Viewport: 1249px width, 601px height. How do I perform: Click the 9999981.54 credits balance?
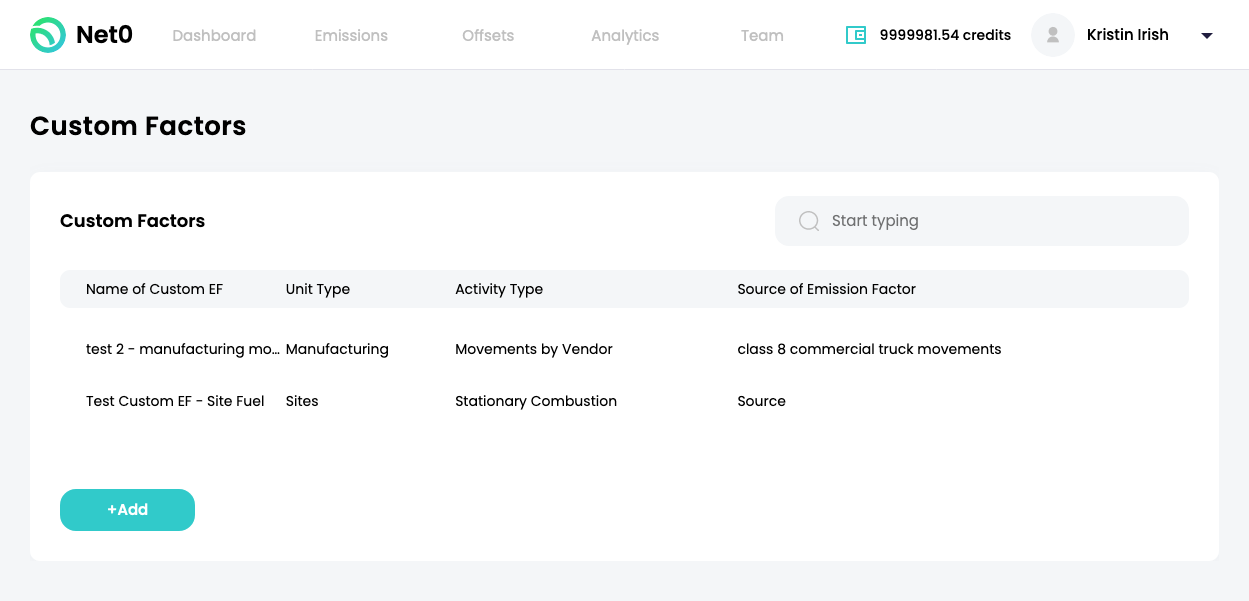click(945, 35)
